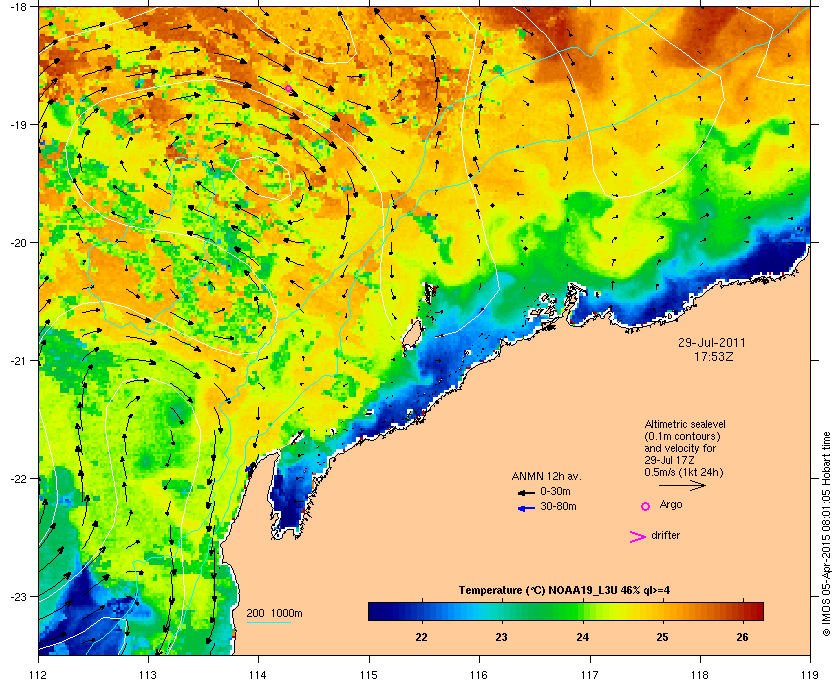Click the 200 1000m isobath label
The width and height of the screenshot is (840, 680).
click(x=274, y=613)
